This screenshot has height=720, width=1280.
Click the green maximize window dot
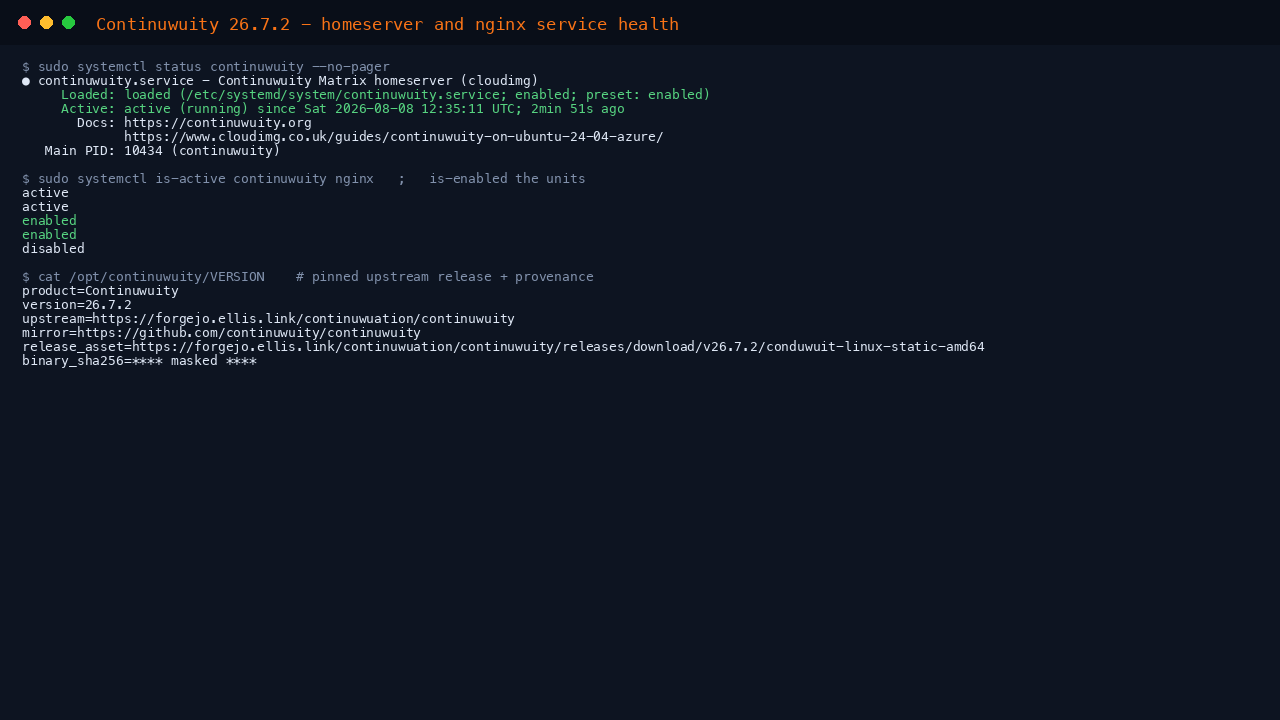click(x=69, y=23)
